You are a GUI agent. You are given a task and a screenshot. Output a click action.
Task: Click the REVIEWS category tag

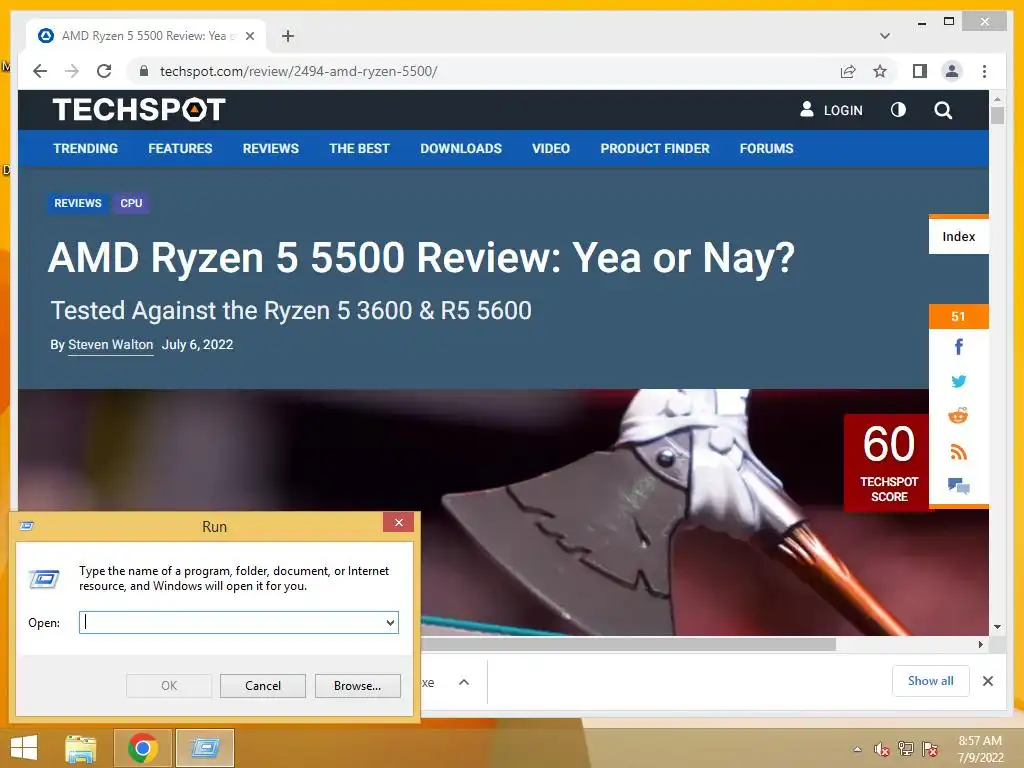click(x=78, y=203)
